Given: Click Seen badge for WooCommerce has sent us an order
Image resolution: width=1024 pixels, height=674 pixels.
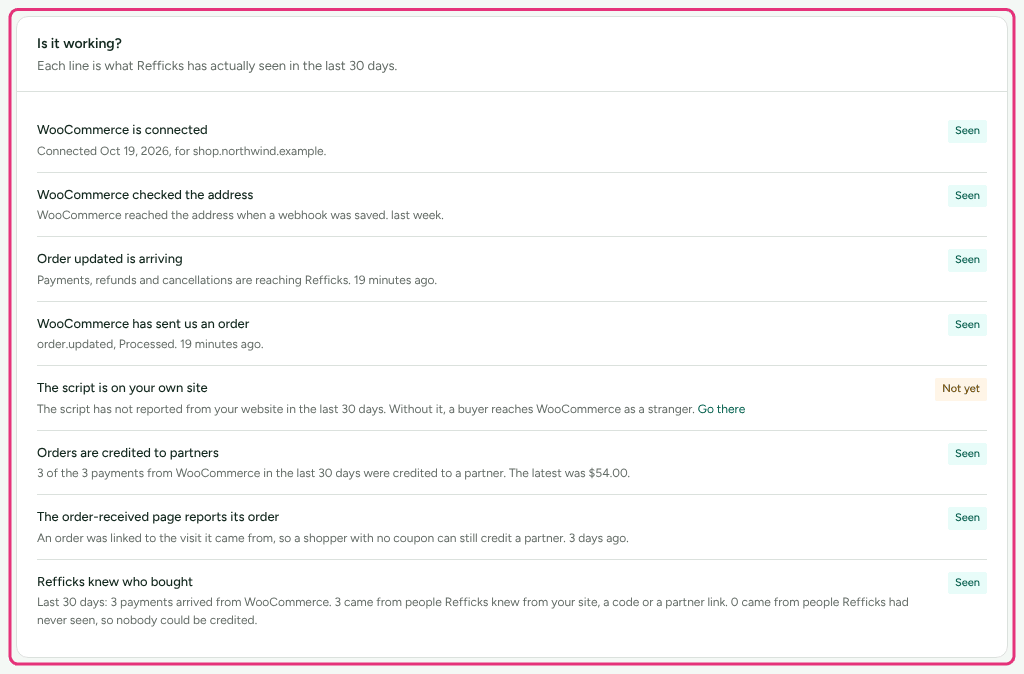Looking at the screenshot, I should click(x=967, y=325).
